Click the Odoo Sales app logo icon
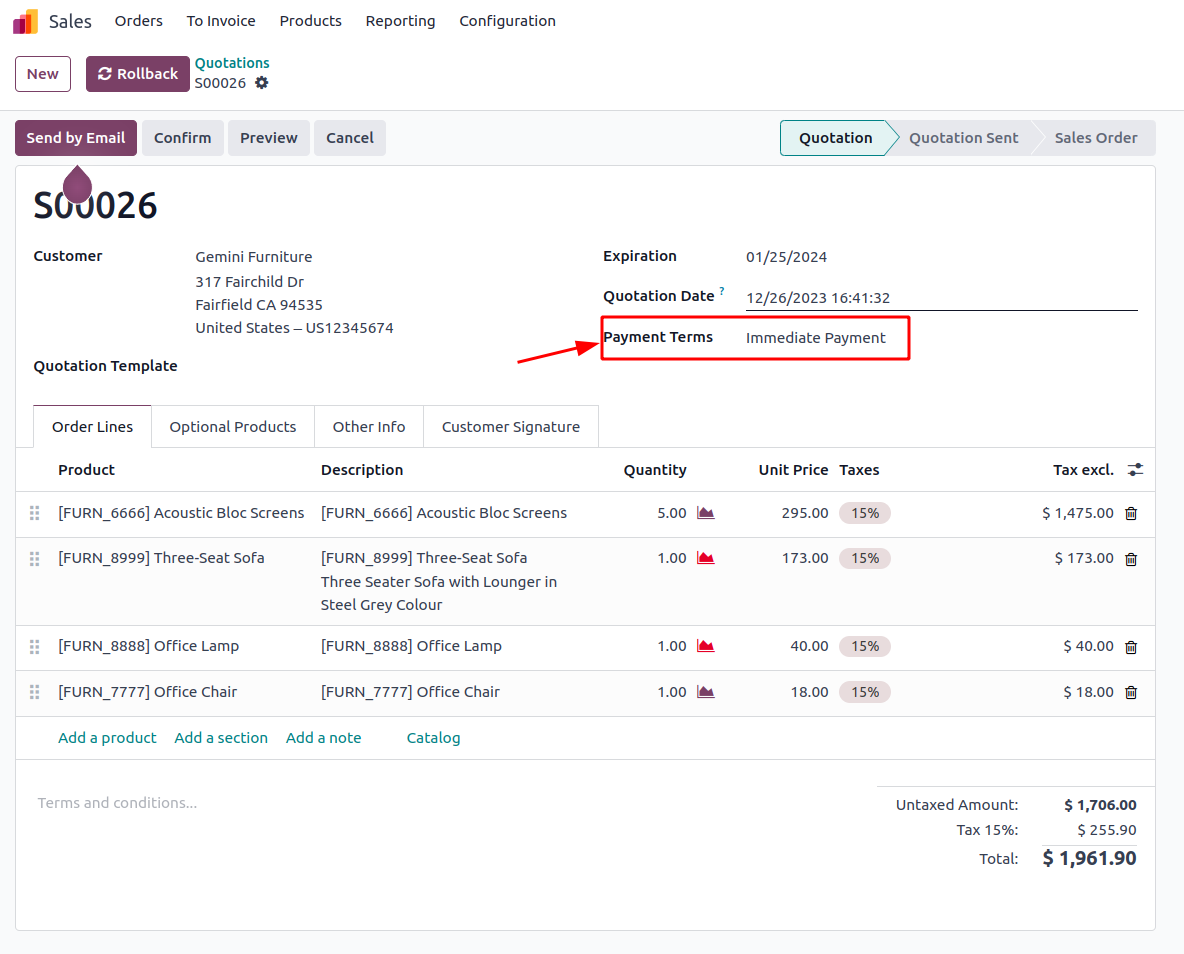 pos(25,21)
